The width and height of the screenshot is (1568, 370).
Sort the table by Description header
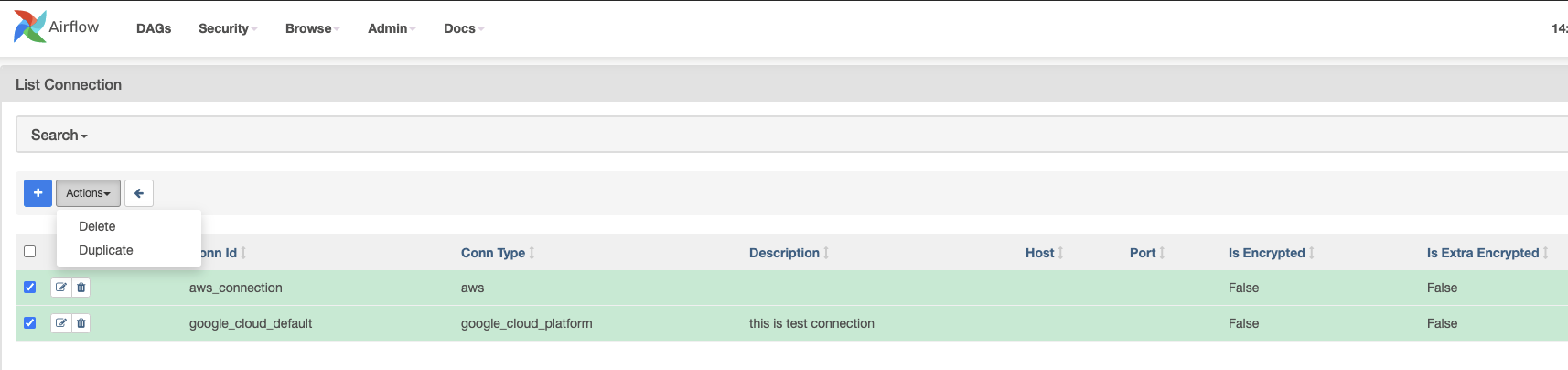pyautogui.click(x=784, y=253)
